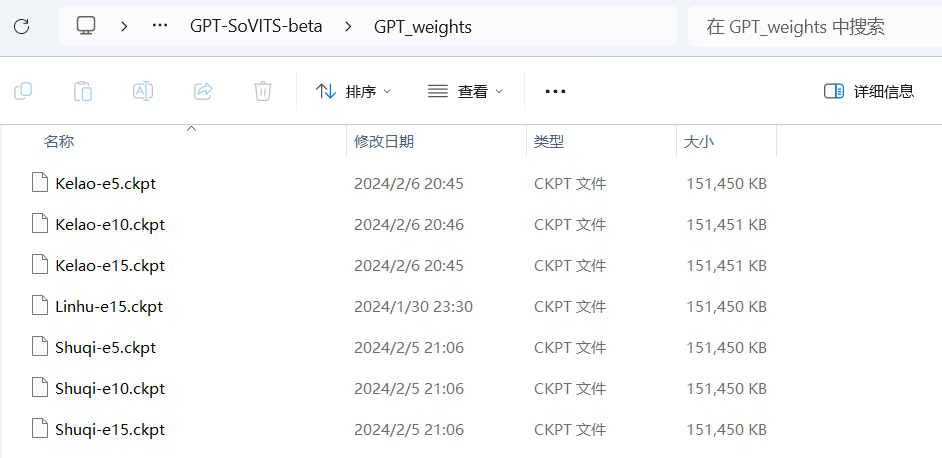942x458 pixels.
Task: Show hidden path via ellipsis
Action: click(160, 26)
